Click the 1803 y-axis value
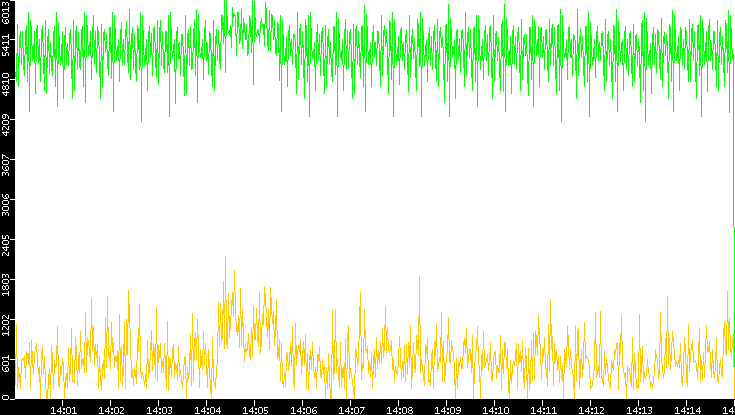 (x=7, y=286)
